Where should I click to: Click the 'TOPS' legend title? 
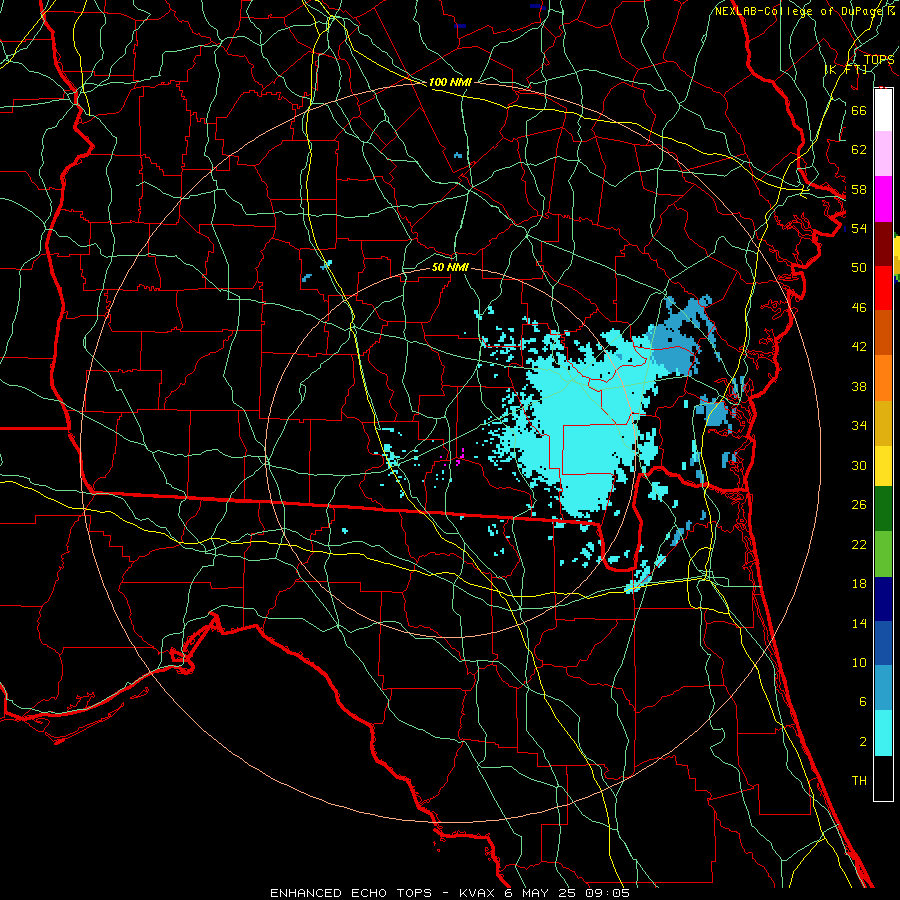879,59
